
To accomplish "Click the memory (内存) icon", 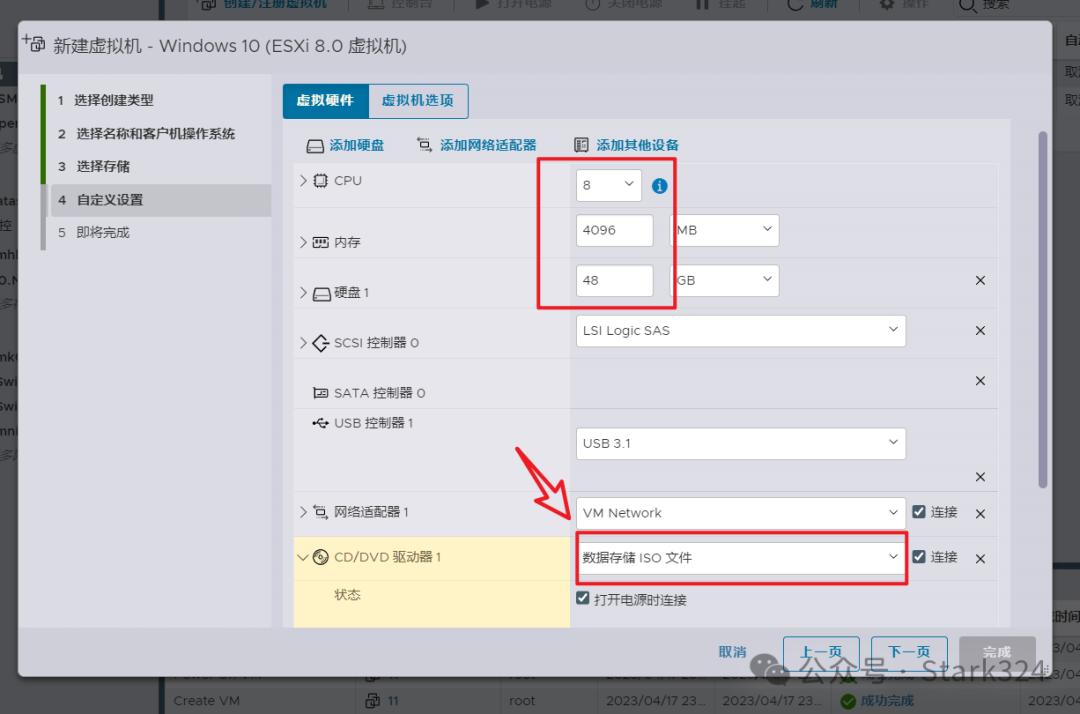I will (320, 242).
